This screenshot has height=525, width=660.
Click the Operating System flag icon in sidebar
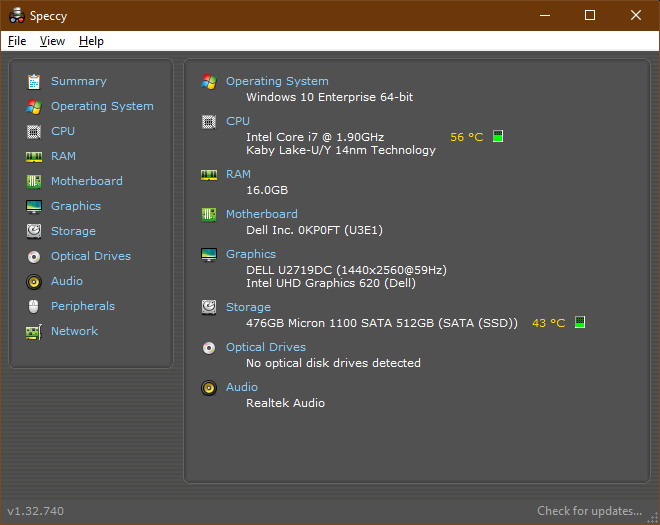tap(34, 107)
